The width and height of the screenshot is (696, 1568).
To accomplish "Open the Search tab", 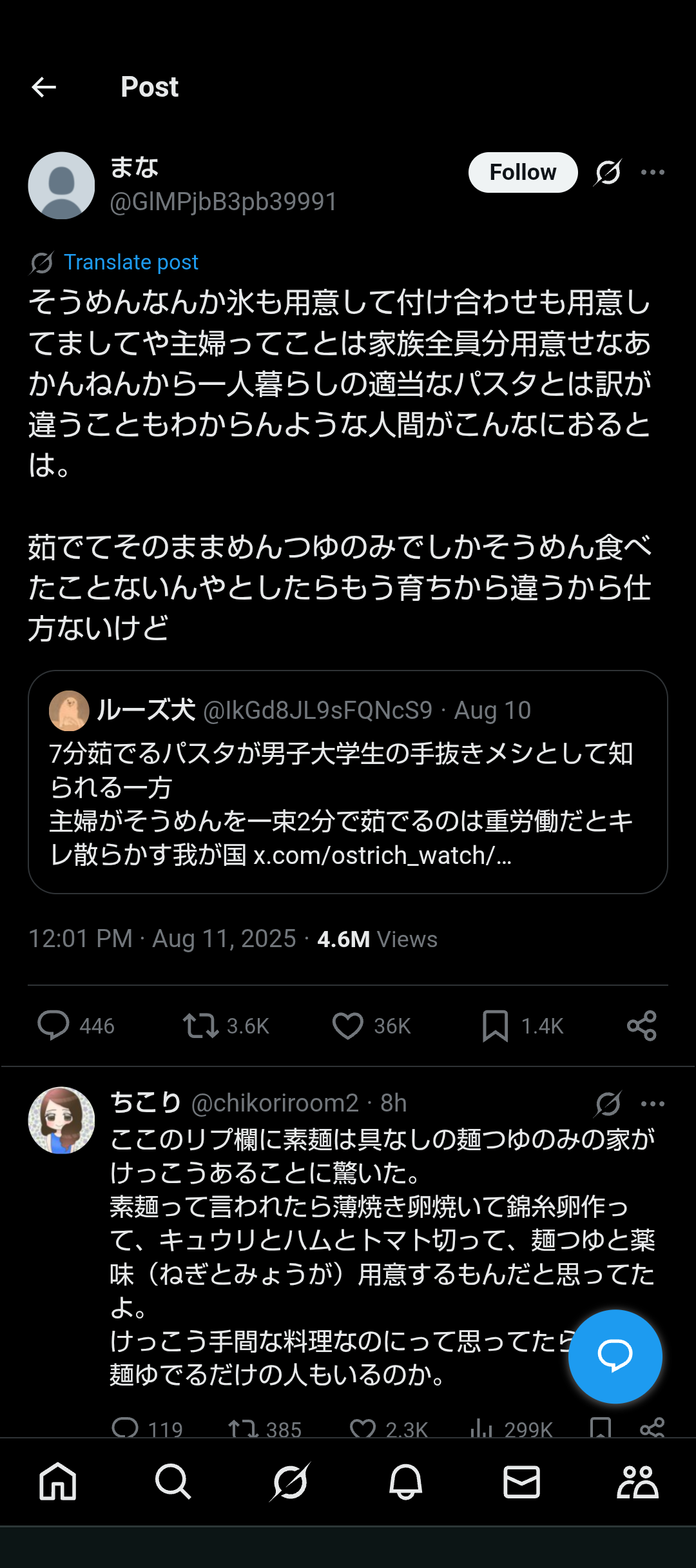I will [173, 1482].
